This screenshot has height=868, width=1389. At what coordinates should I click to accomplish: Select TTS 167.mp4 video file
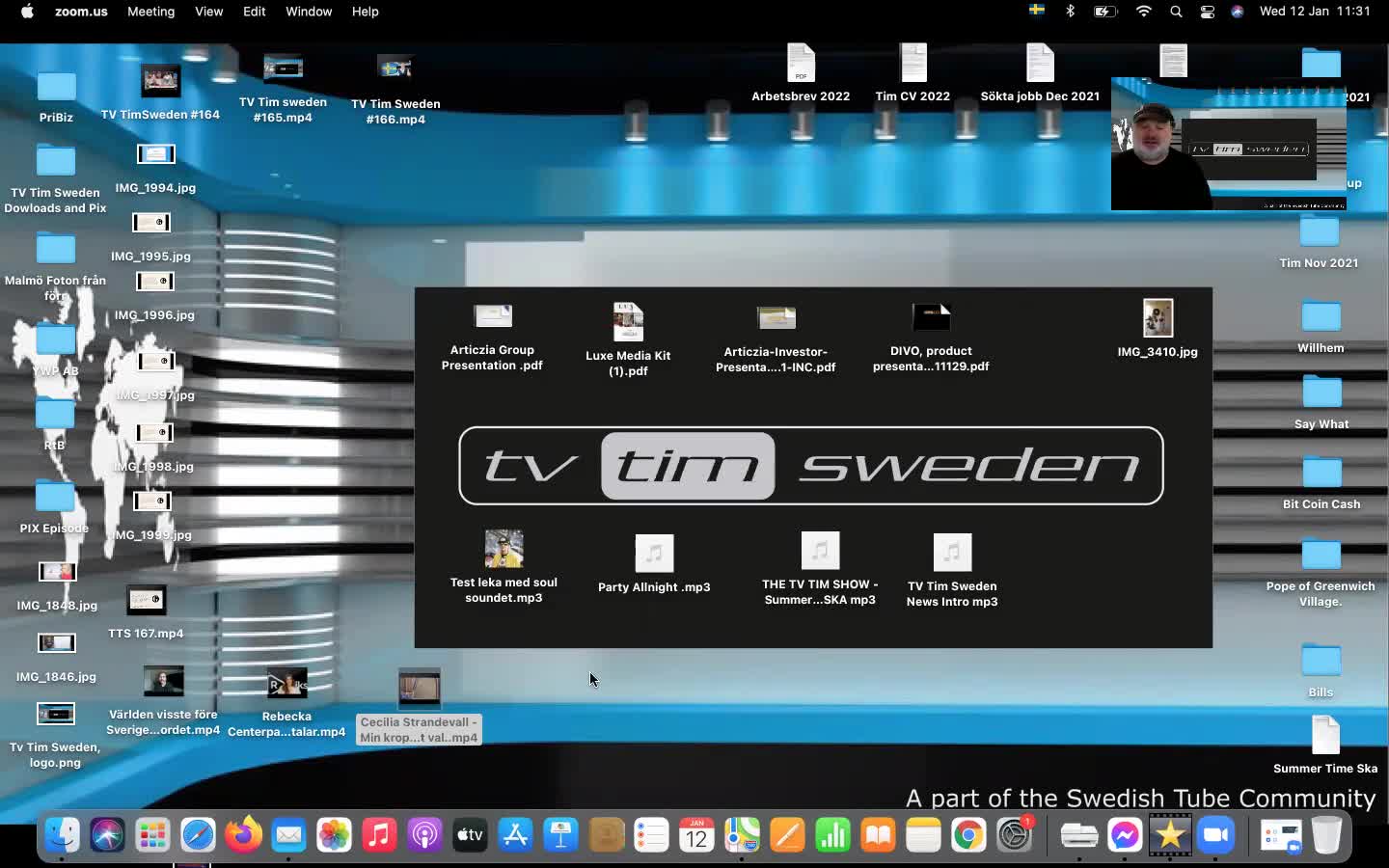(x=146, y=612)
